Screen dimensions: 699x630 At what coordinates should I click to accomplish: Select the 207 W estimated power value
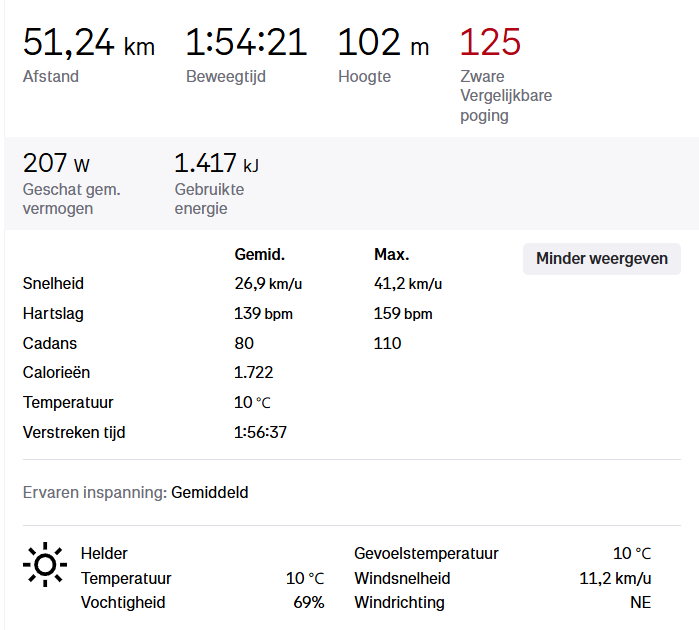click(56, 163)
